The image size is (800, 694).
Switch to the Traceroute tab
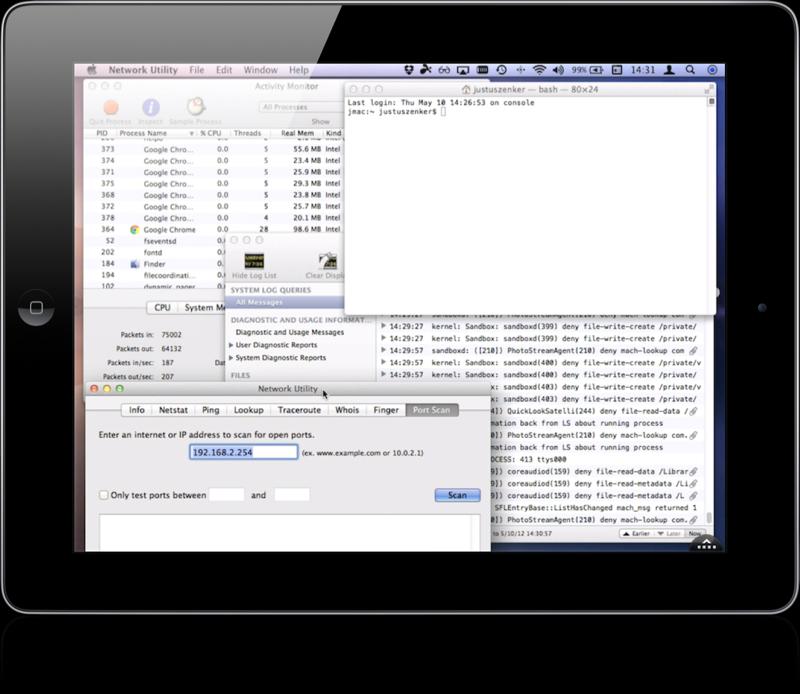(299, 410)
